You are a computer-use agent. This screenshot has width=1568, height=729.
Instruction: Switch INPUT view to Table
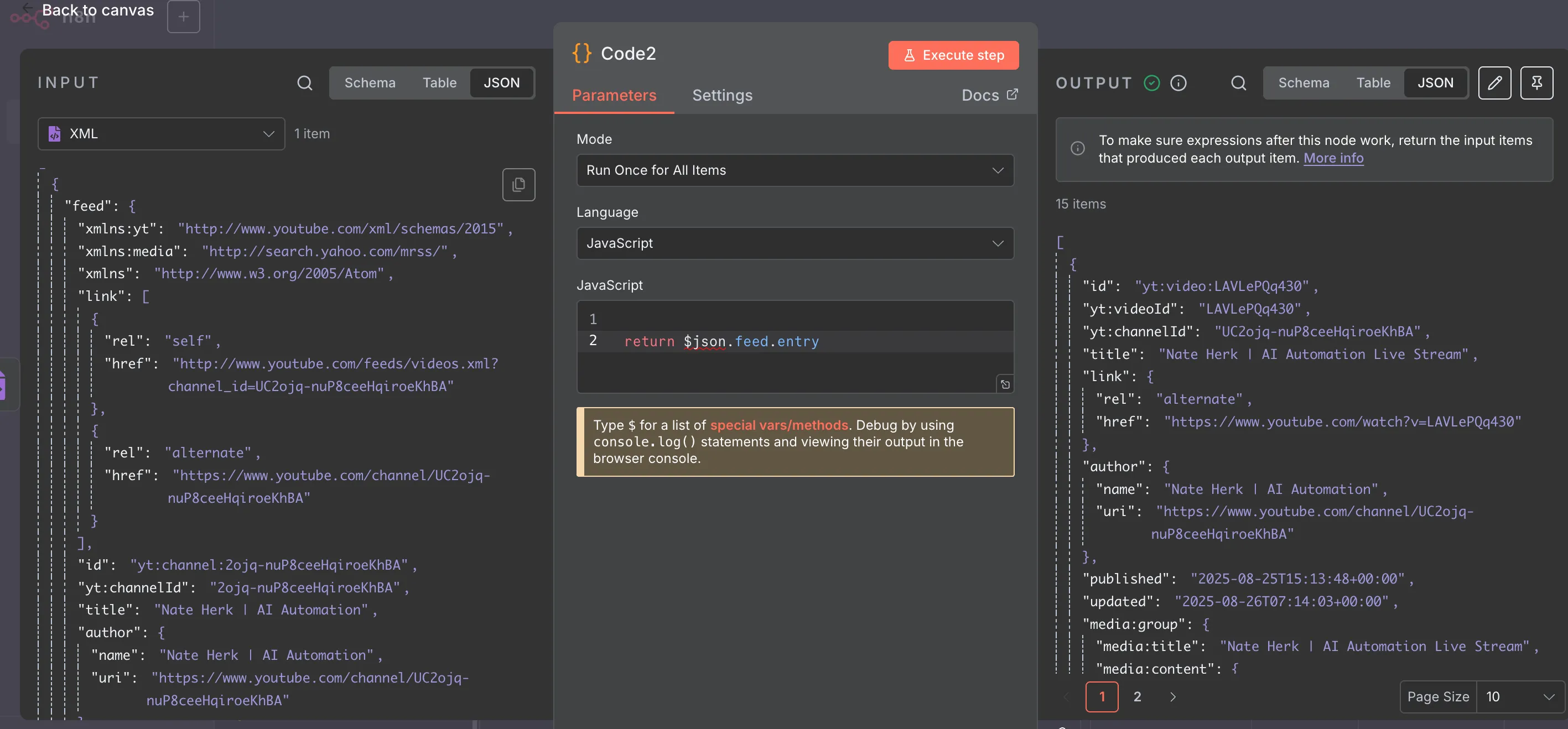439,83
